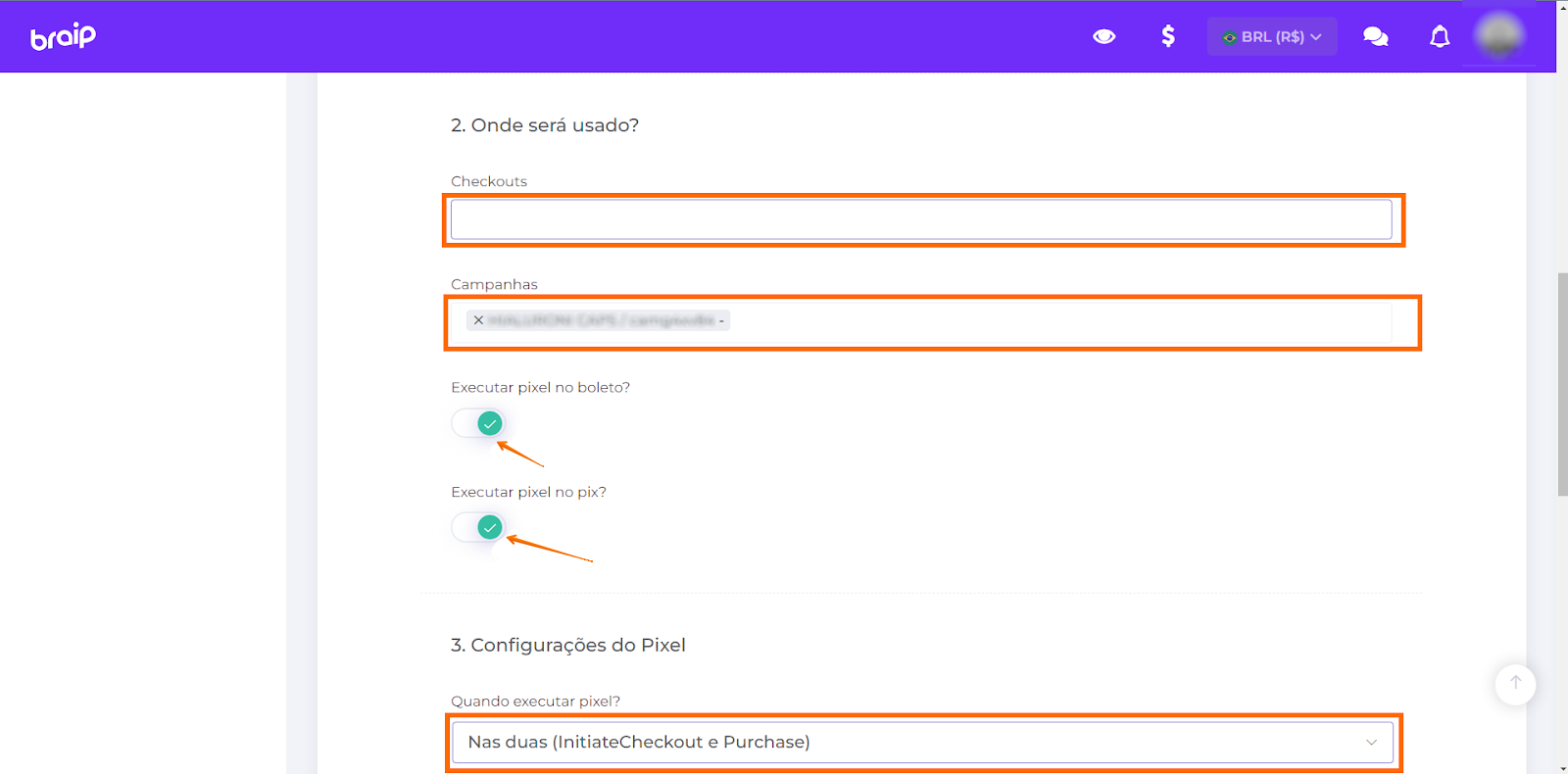The image size is (1568, 774).
Task: Toggle Executar pixel no pix switch
Action: [x=478, y=527]
